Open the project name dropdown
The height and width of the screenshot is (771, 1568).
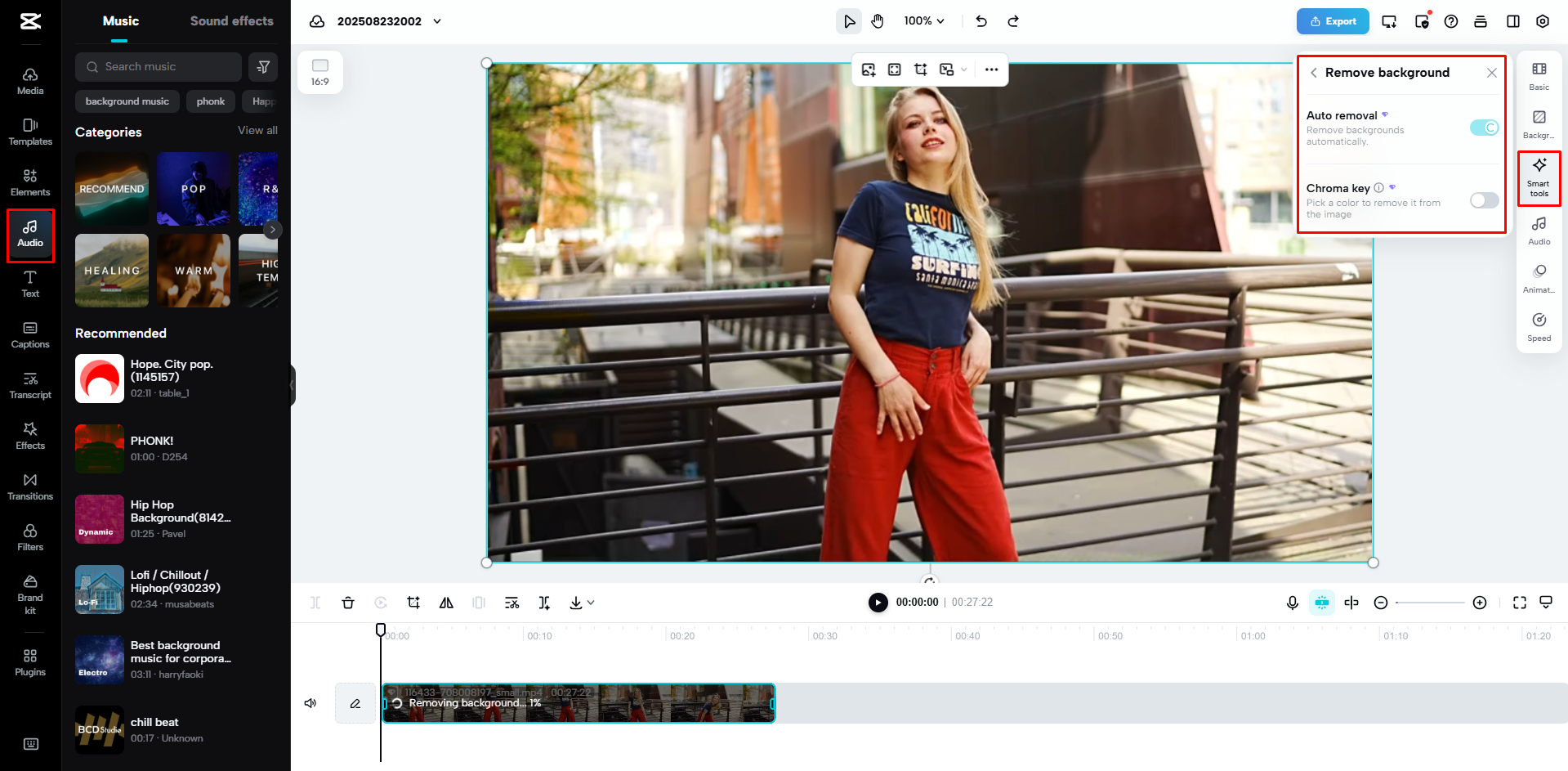coord(438,21)
